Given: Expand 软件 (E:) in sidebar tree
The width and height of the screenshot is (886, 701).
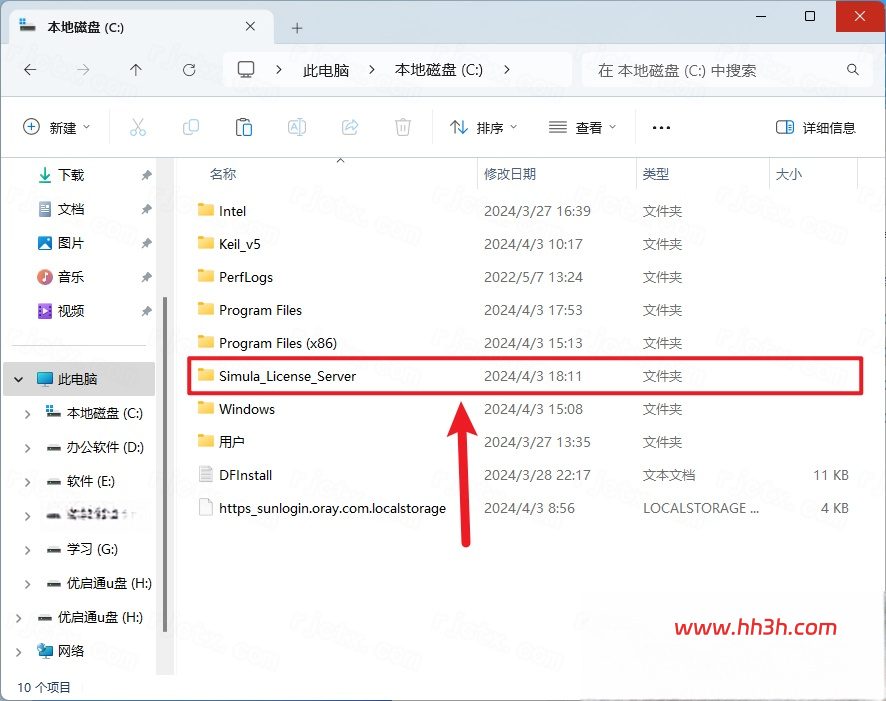Looking at the screenshot, I should tap(28, 482).
